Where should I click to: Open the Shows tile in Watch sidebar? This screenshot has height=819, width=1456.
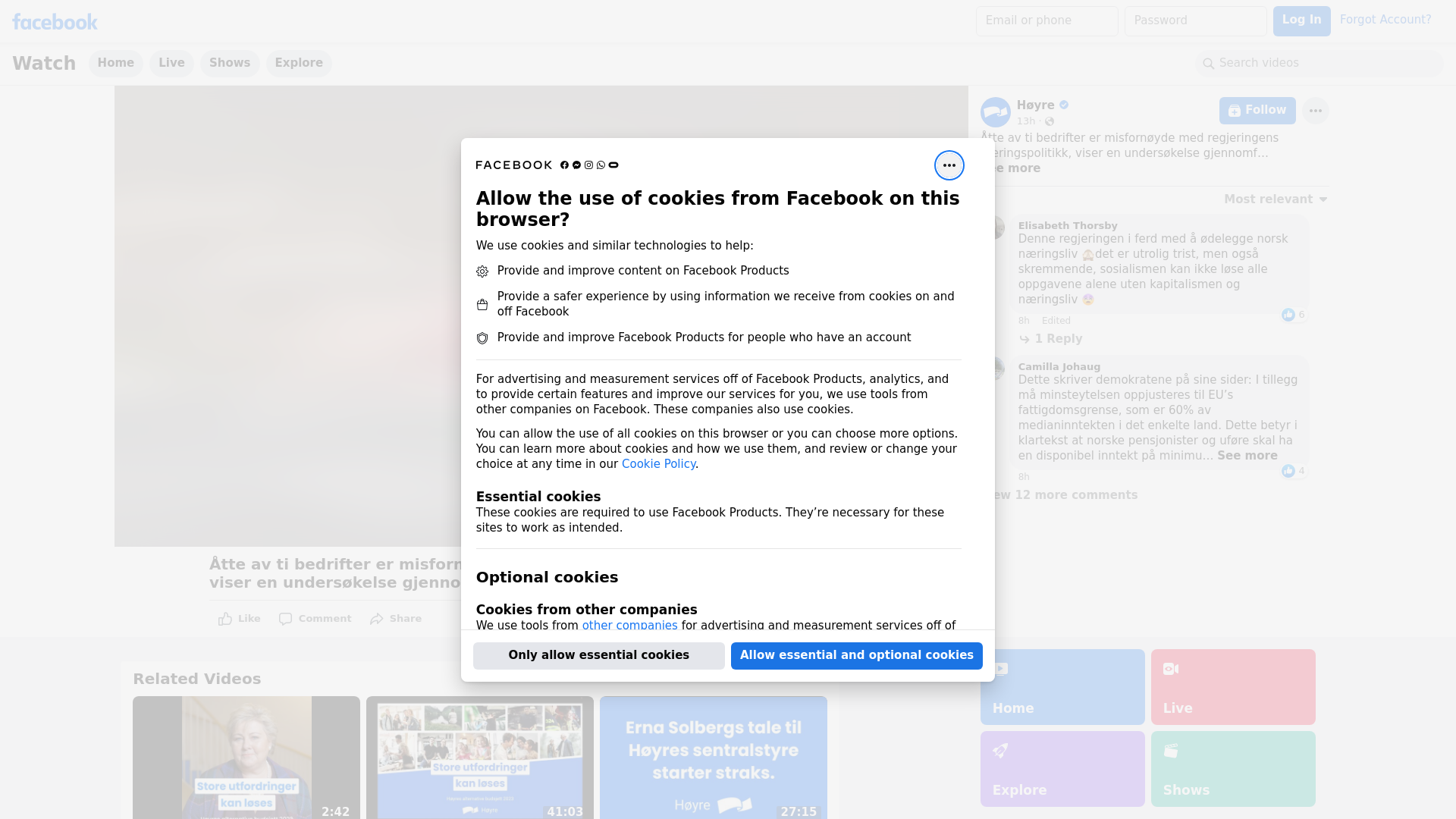tap(1233, 769)
